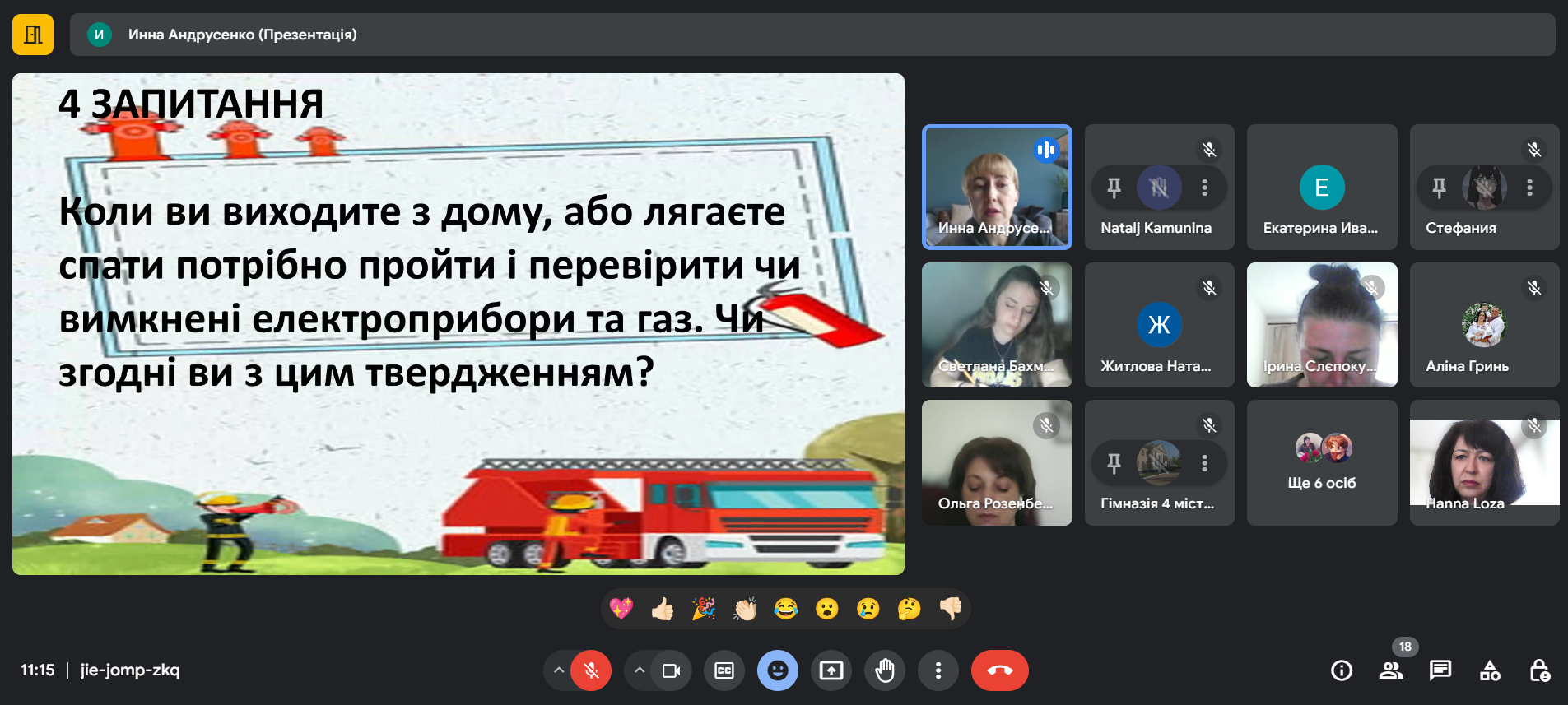Expand audio settings arrow
Viewport: 1568px width, 705px height.
[559, 670]
